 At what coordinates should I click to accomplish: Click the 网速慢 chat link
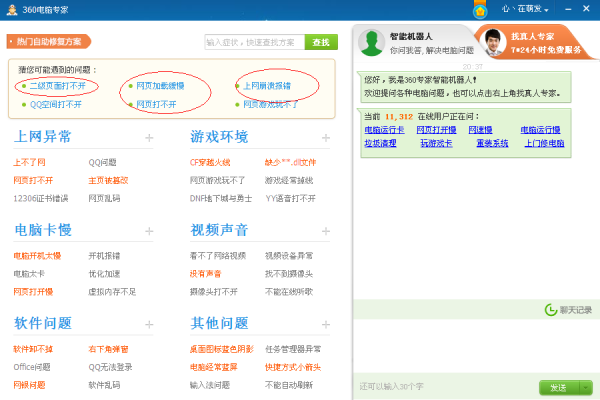tap(481, 130)
